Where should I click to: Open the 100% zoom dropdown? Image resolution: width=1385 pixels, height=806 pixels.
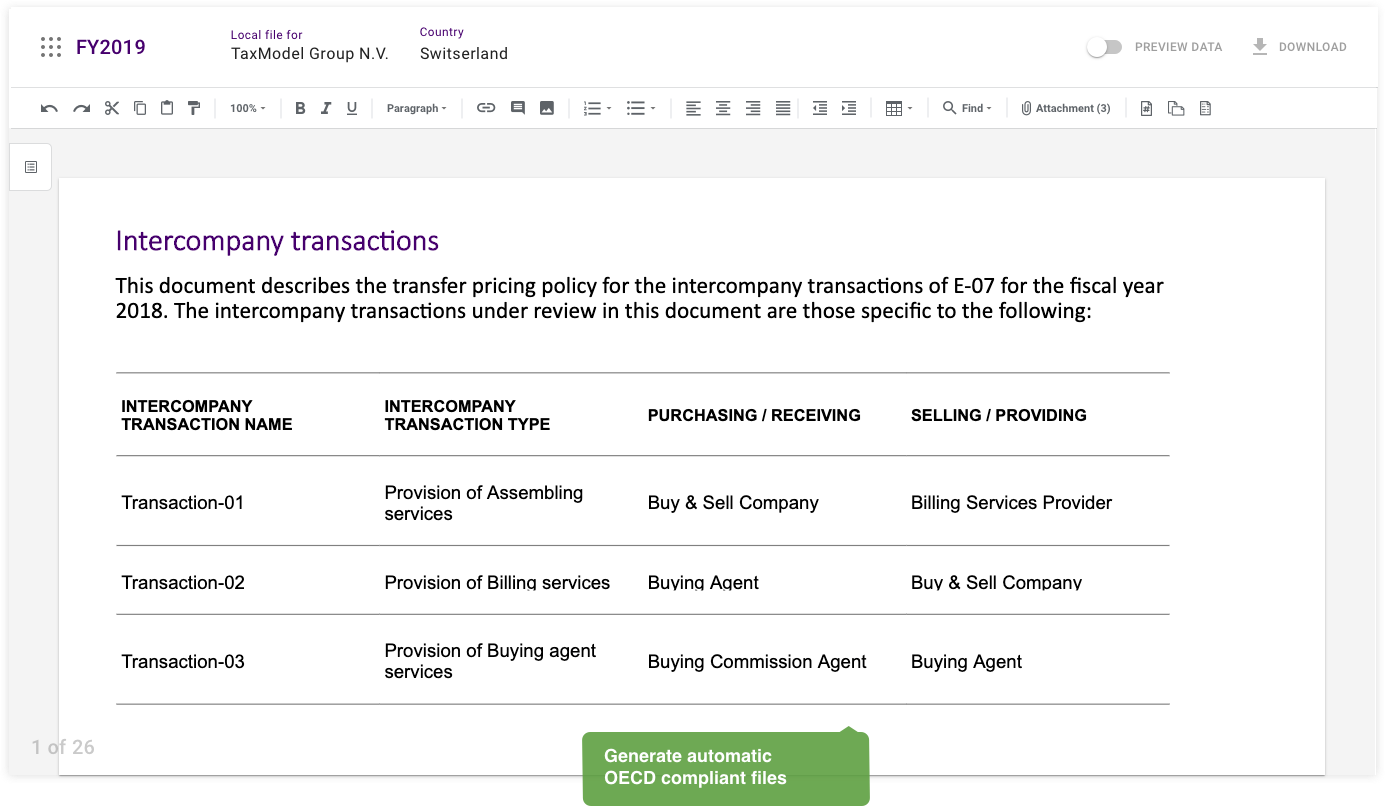(x=248, y=108)
